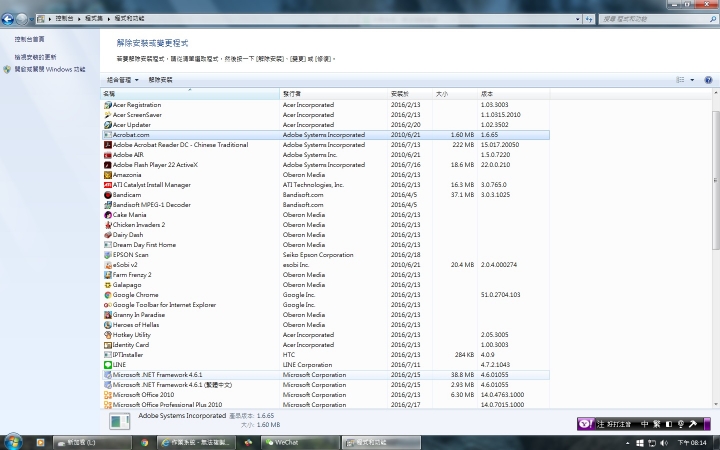Click the taskbar clock showing 08:14
This screenshot has width=720, height=450.
click(x=692, y=443)
